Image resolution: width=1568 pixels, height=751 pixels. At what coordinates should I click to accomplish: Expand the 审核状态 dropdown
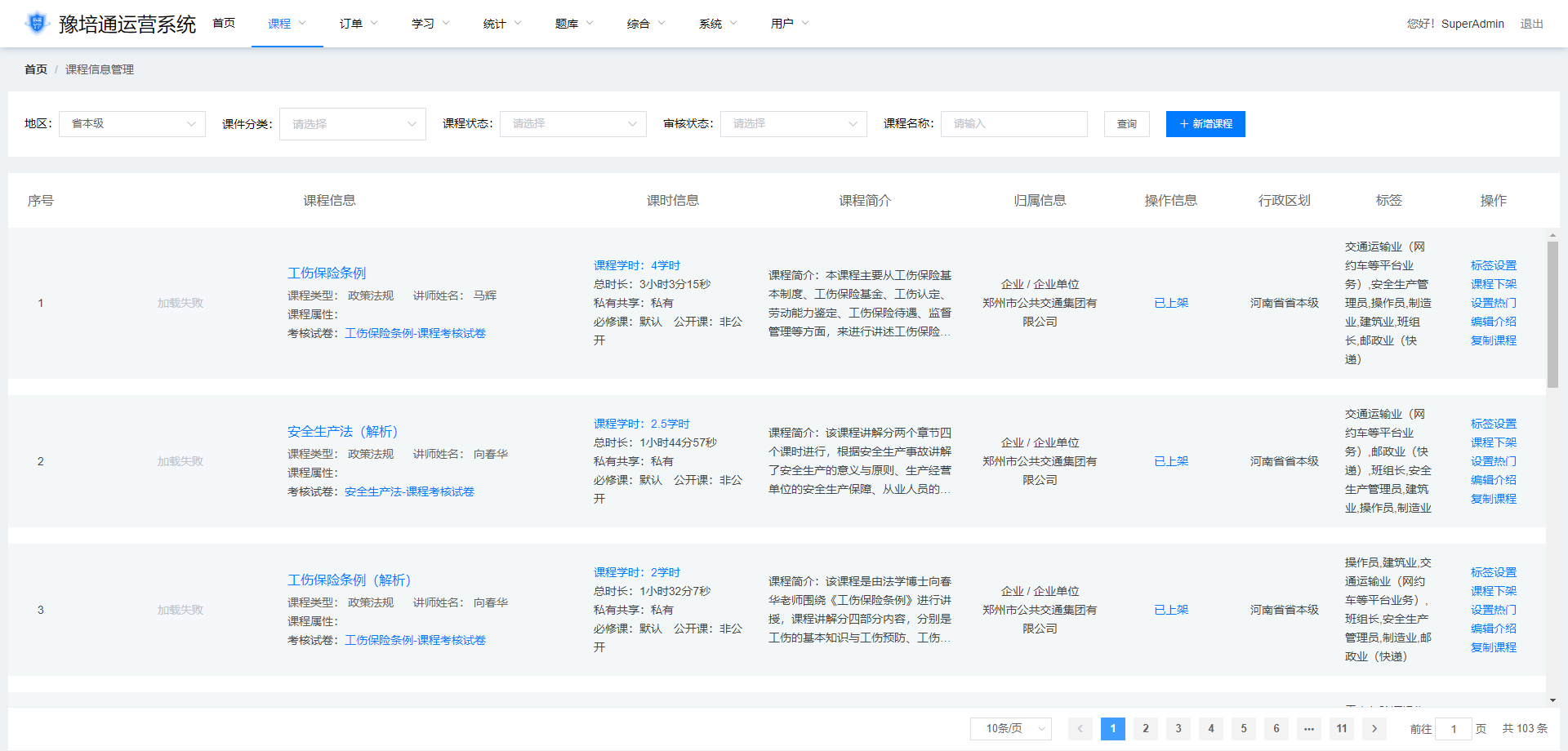point(794,124)
